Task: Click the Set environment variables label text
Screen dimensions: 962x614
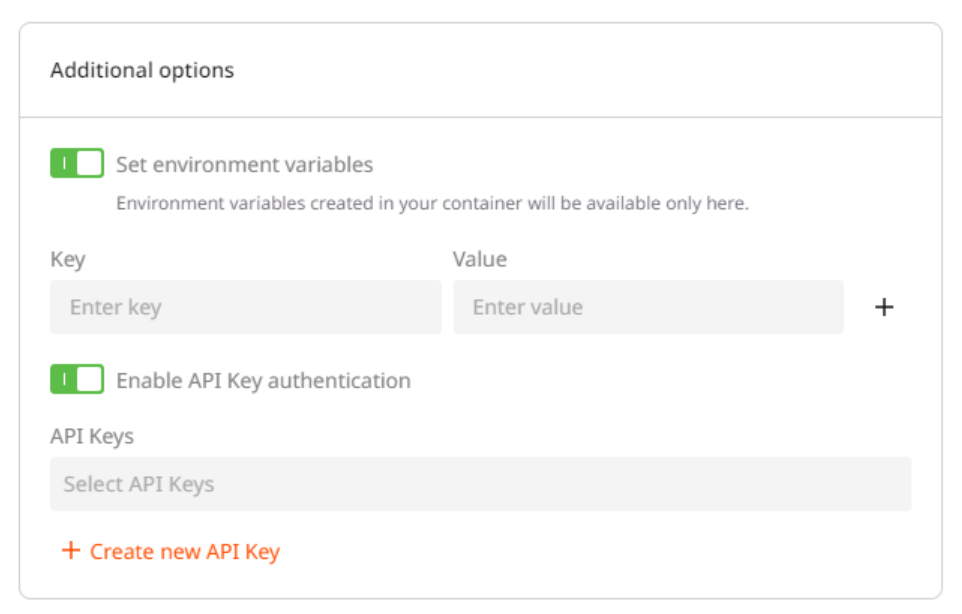Action: pyautogui.click(x=244, y=165)
